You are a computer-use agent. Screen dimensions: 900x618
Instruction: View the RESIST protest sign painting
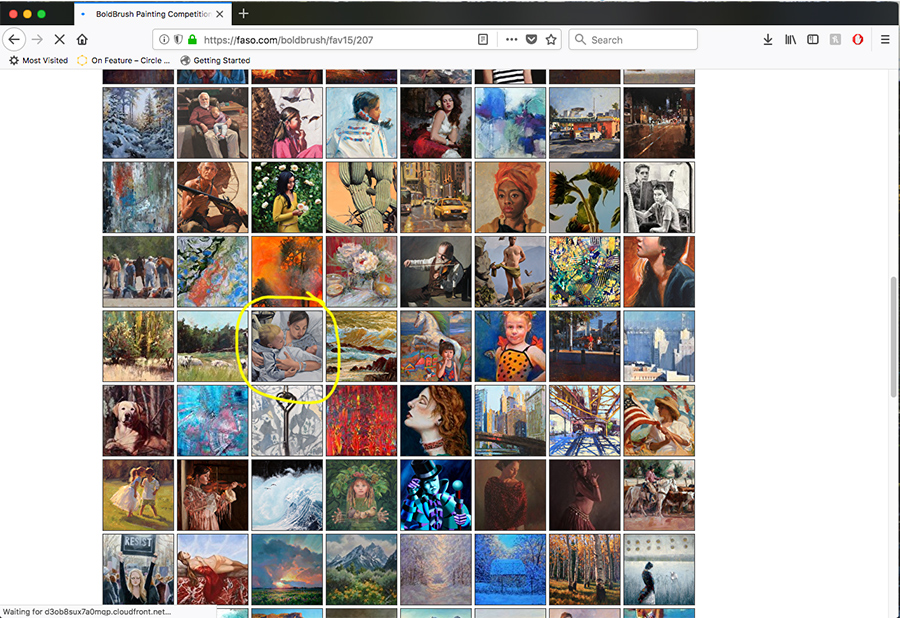pos(138,569)
